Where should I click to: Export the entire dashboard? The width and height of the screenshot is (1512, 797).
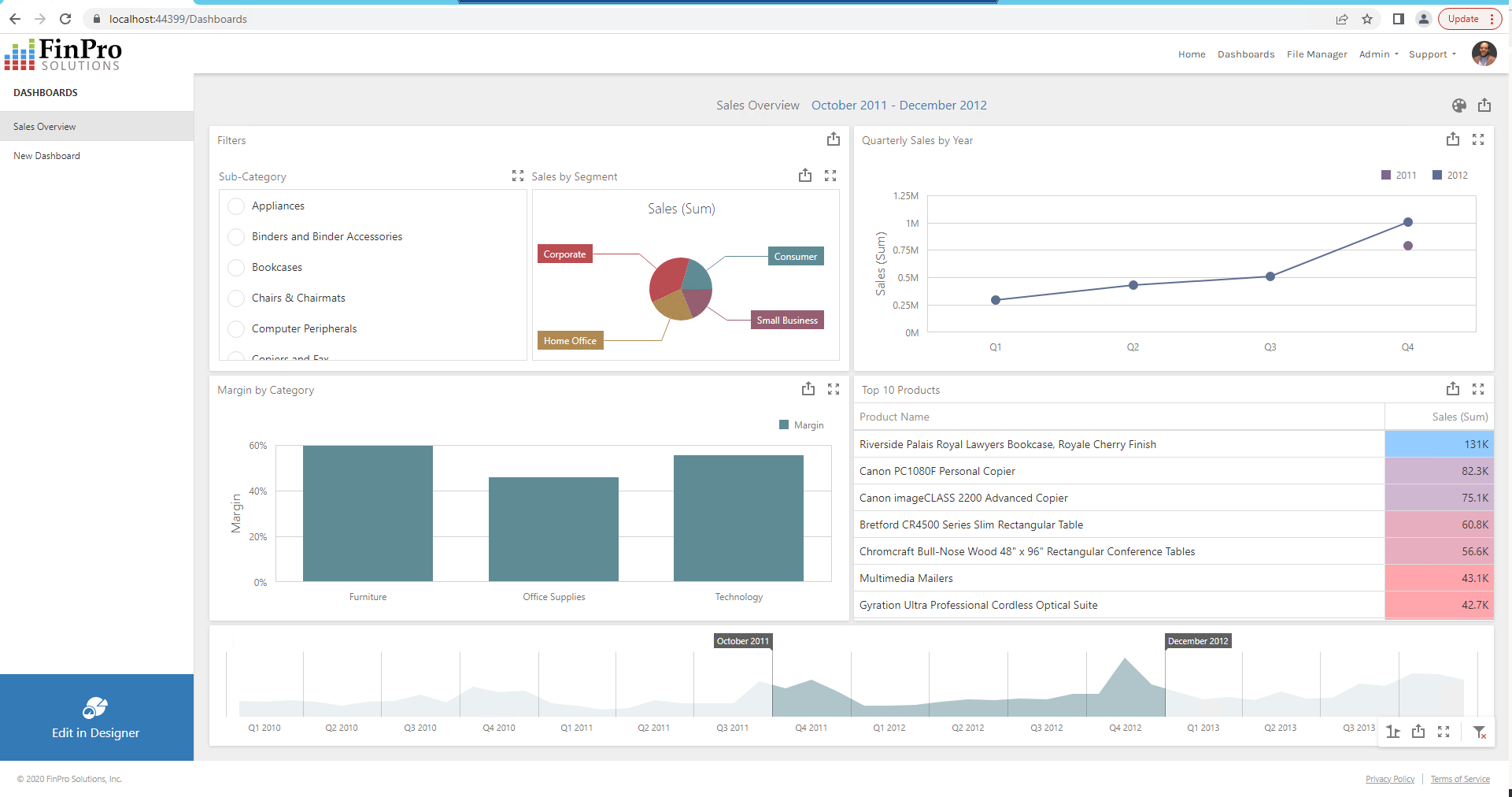(x=1485, y=105)
